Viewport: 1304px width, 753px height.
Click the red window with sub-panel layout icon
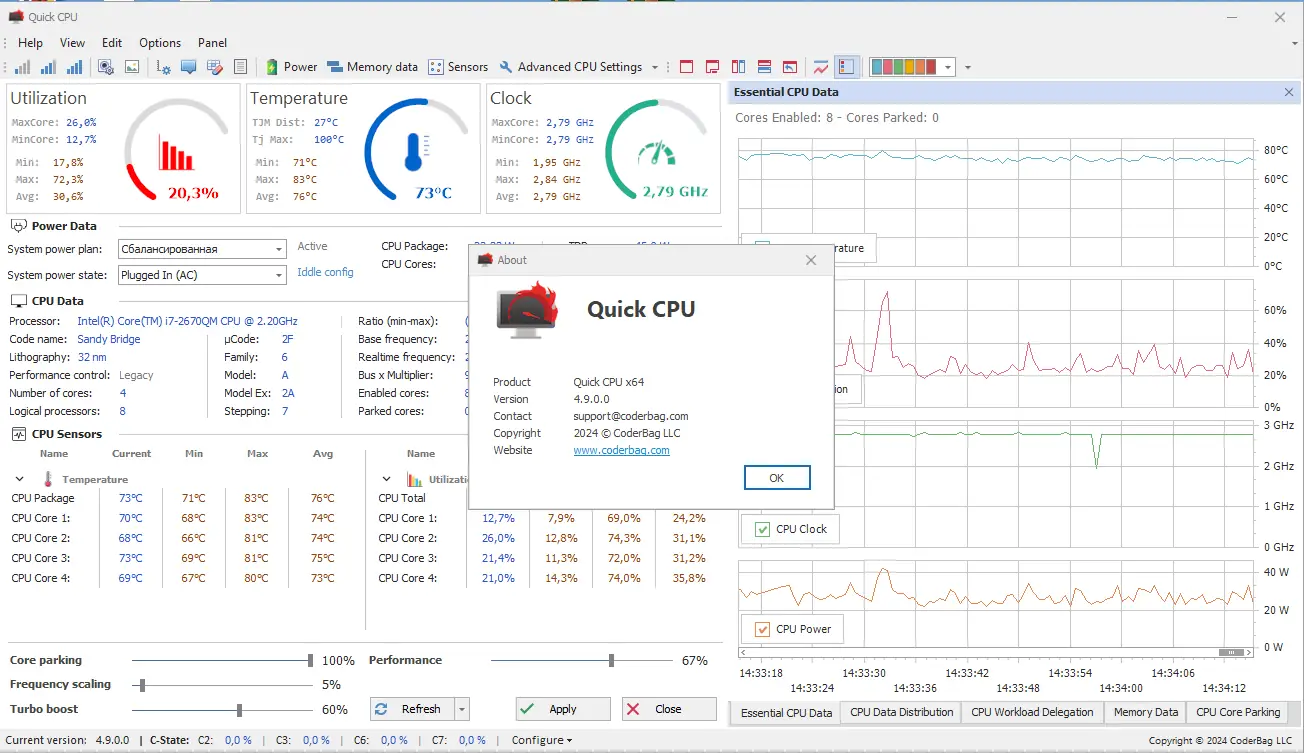[x=712, y=67]
